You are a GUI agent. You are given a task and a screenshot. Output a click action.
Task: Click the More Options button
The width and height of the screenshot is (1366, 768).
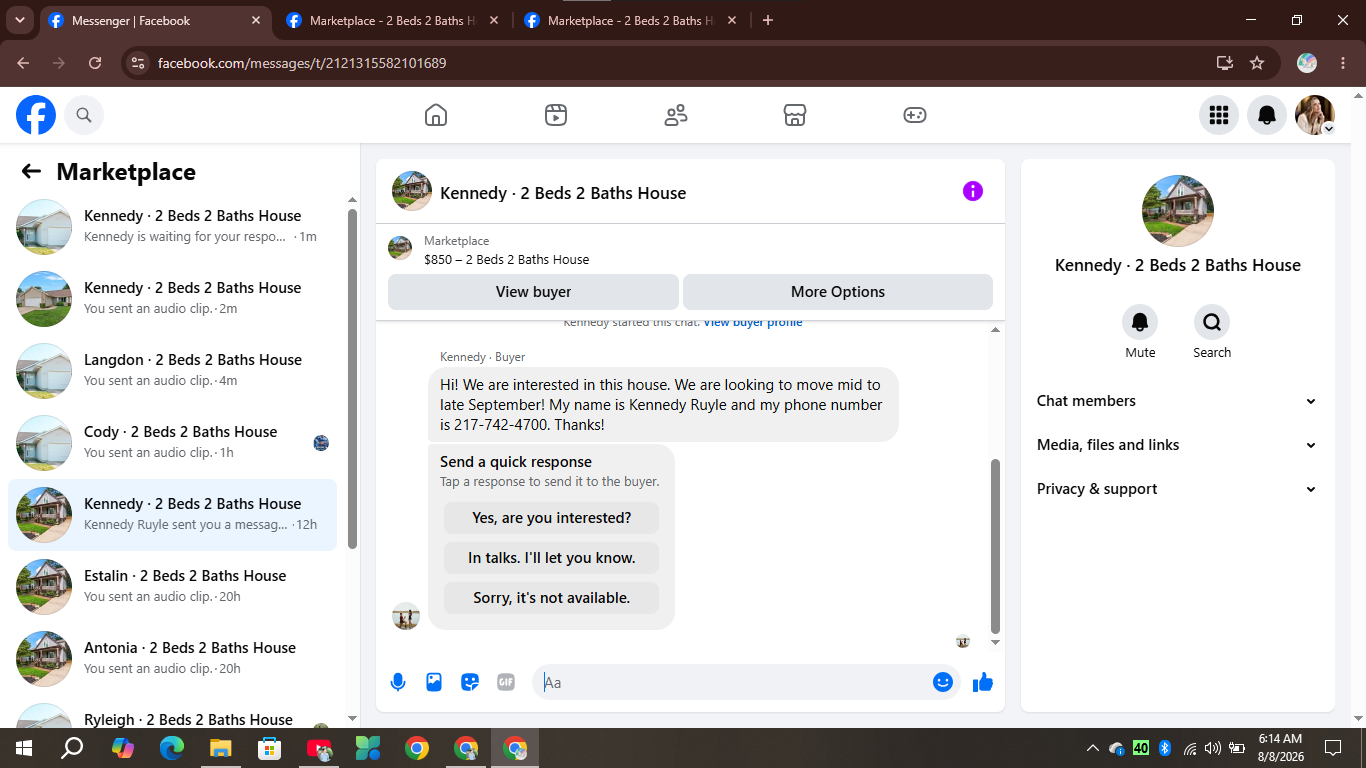tap(838, 292)
